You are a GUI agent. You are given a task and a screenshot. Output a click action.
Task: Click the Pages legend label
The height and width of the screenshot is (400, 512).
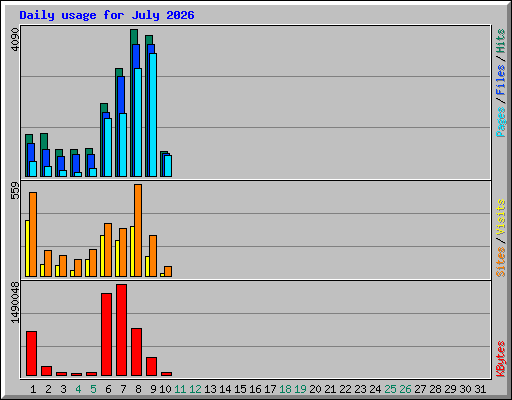coord(500,122)
